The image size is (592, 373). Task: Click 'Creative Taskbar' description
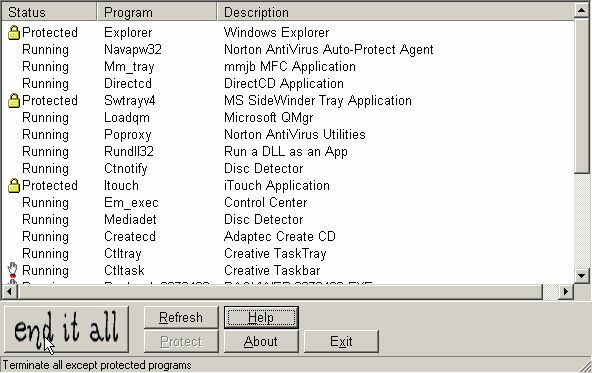pyautogui.click(x=272, y=270)
